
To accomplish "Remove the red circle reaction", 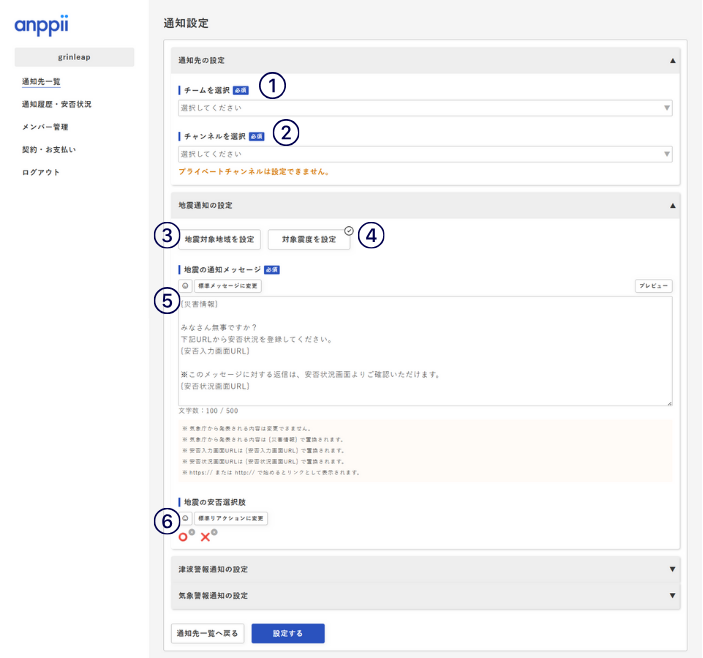I will coord(191,532).
